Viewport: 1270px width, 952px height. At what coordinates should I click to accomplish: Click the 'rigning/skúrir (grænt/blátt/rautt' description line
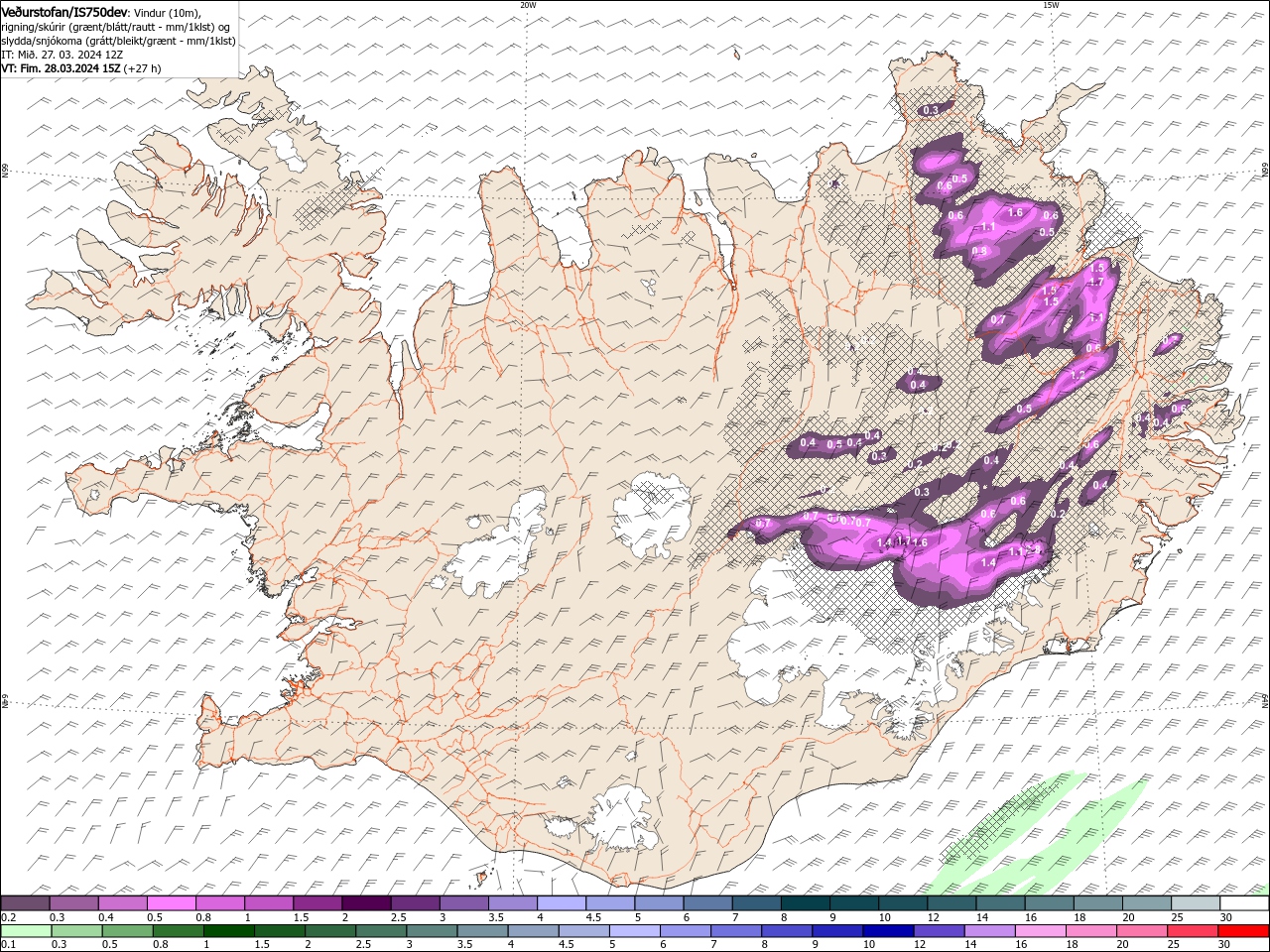[117, 26]
